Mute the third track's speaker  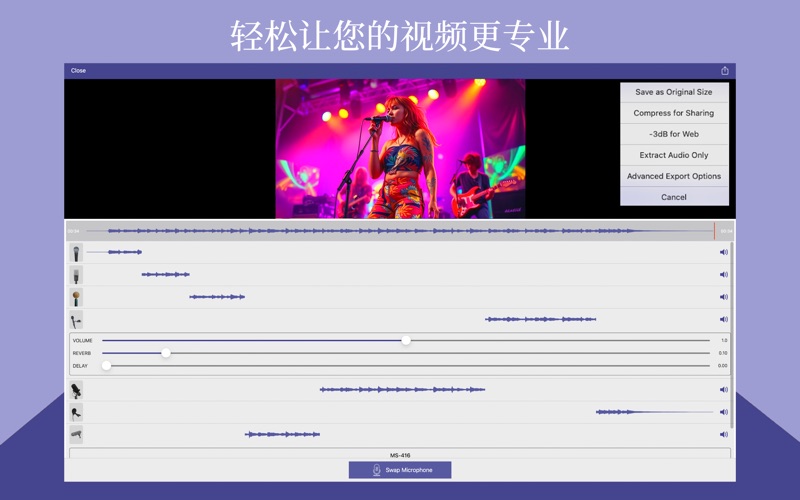pos(723,297)
